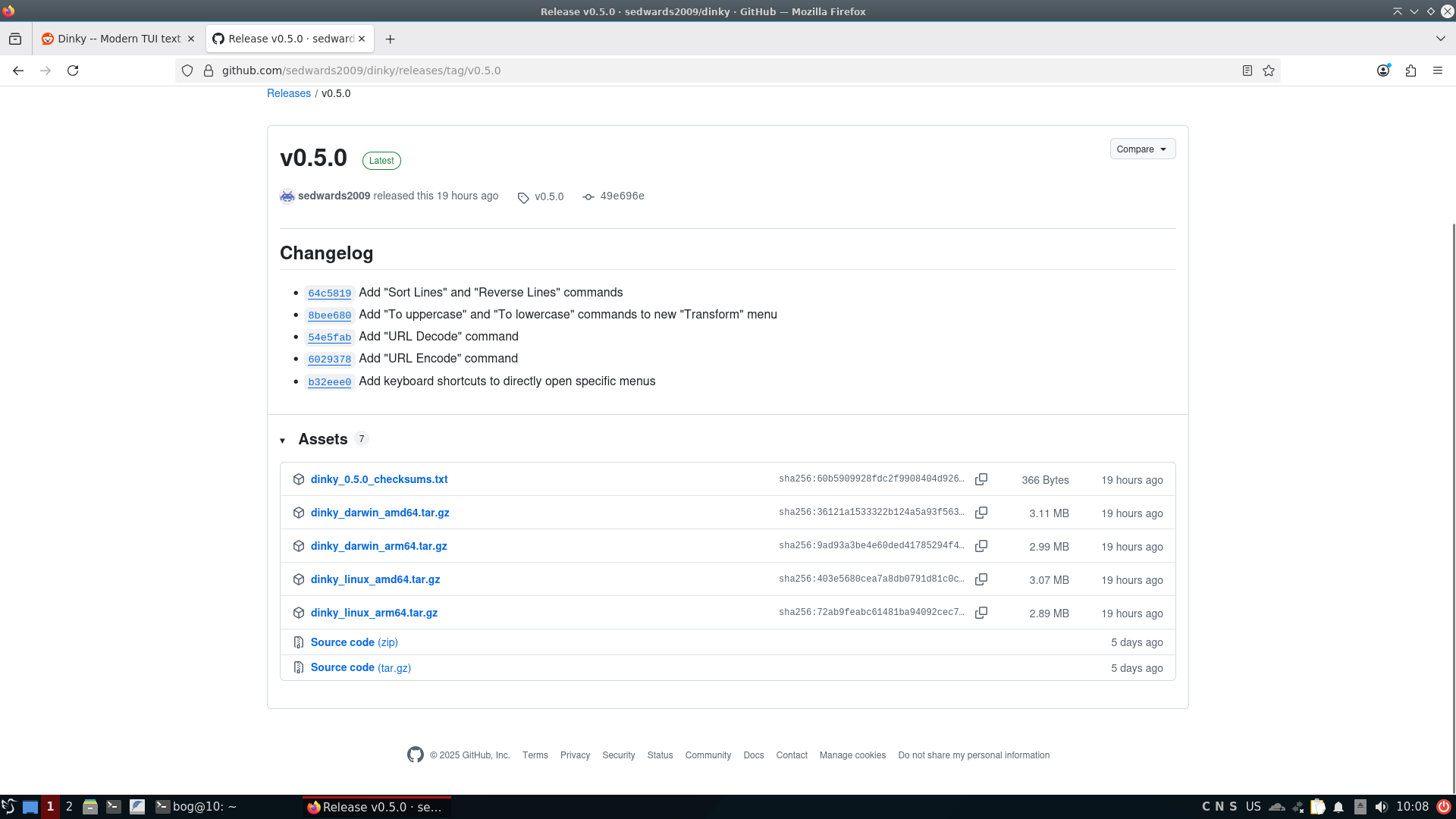Copy sha256 of dinky_darwin_arm64.tar.gz
Image resolution: width=1456 pixels, height=819 pixels.
pos(981,546)
